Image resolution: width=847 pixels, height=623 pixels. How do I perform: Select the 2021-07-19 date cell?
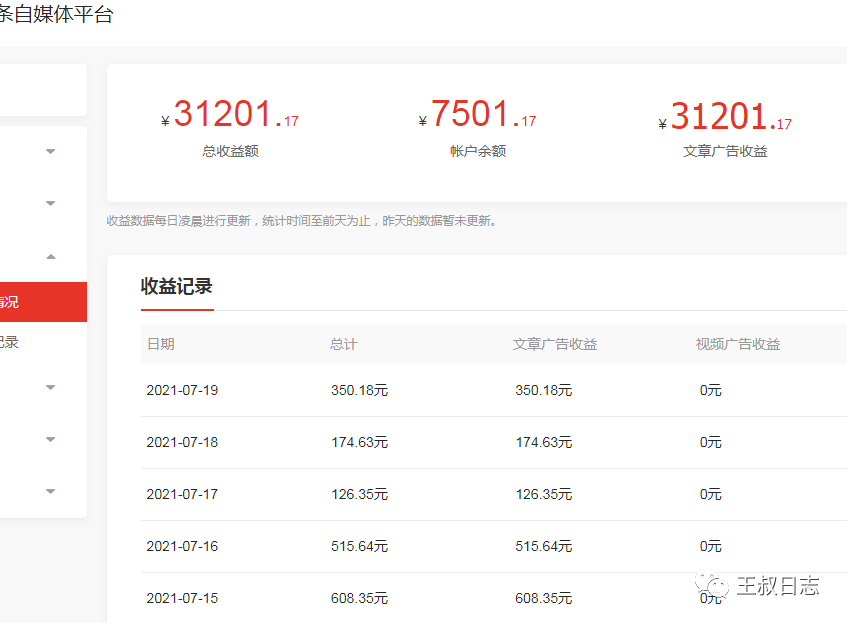pyautogui.click(x=182, y=390)
